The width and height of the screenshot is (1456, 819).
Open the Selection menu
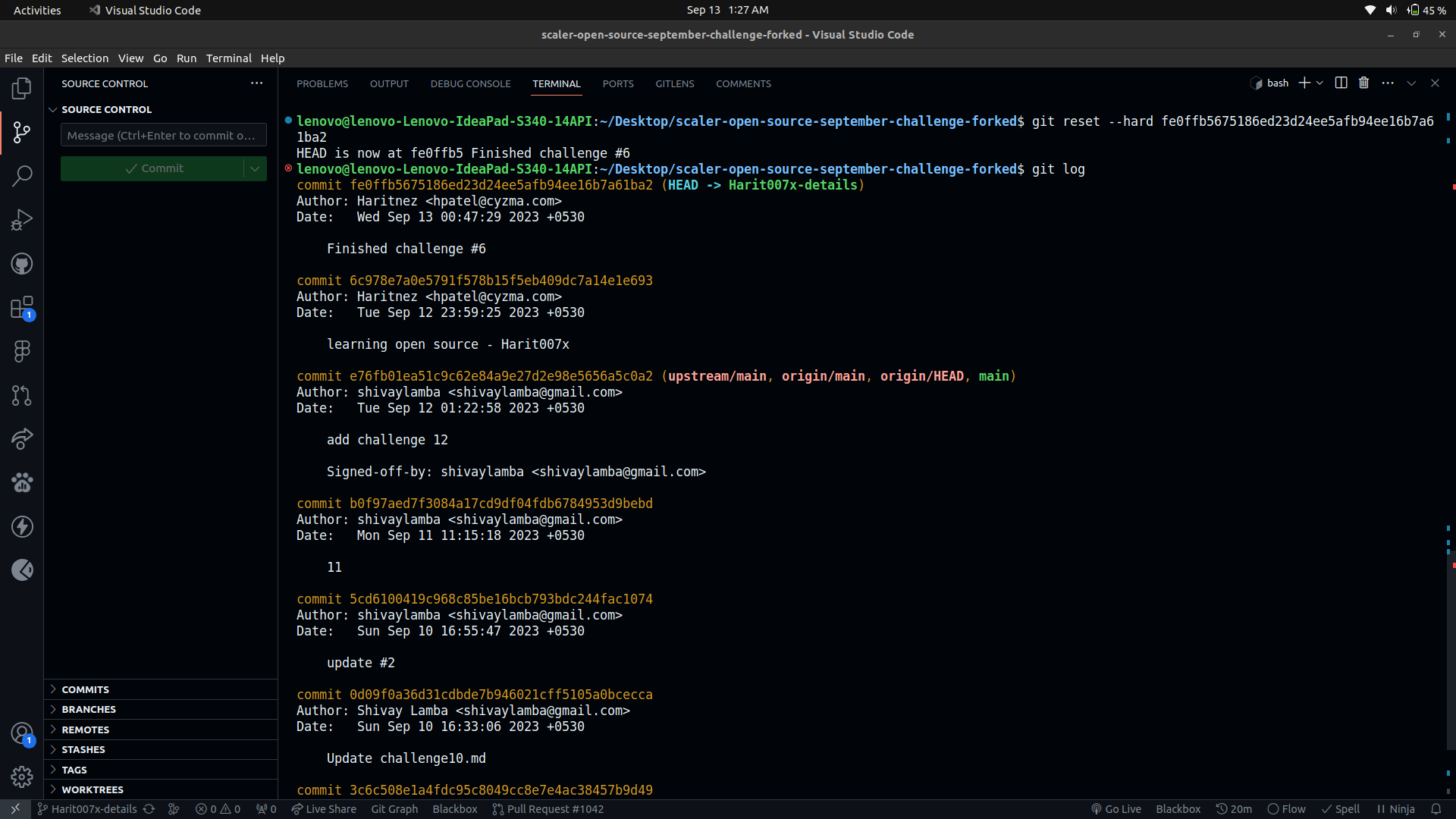(x=85, y=58)
